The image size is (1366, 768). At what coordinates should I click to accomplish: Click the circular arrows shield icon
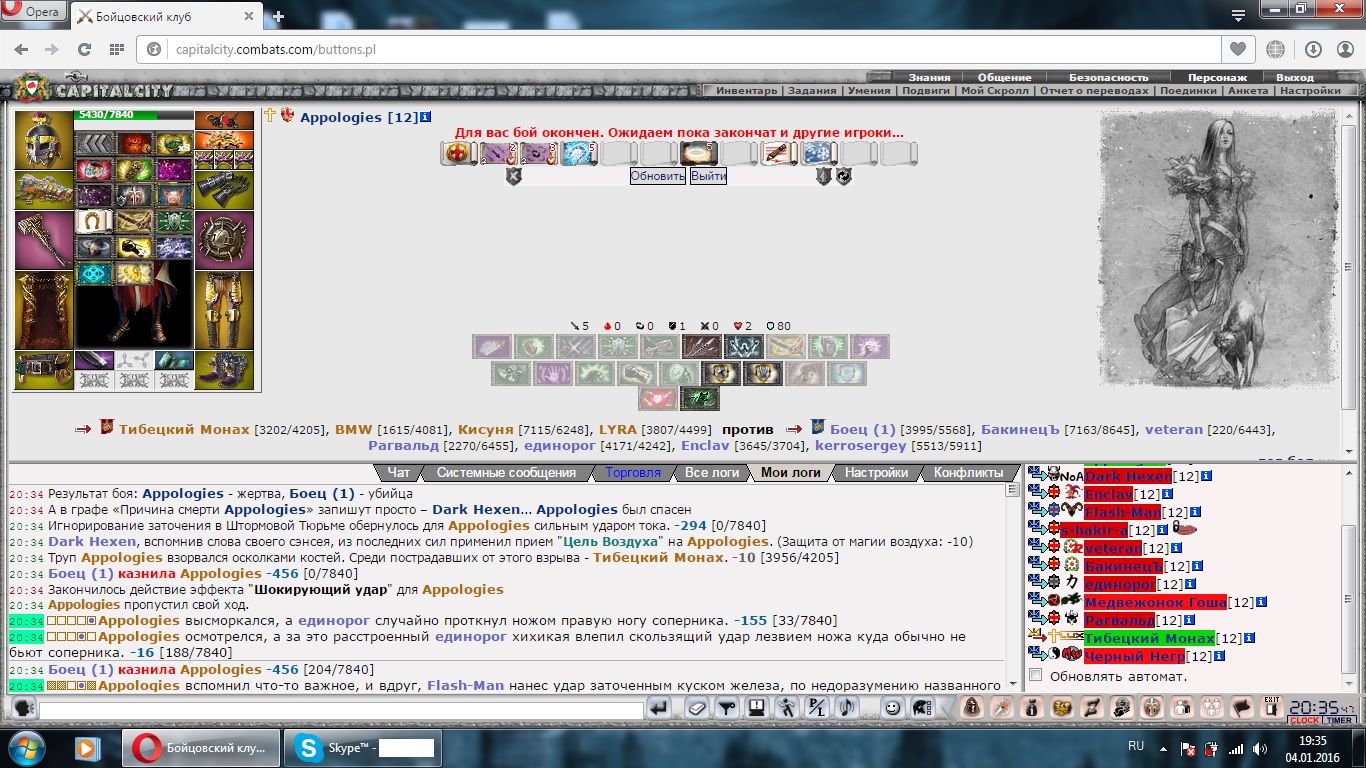[844, 176]
